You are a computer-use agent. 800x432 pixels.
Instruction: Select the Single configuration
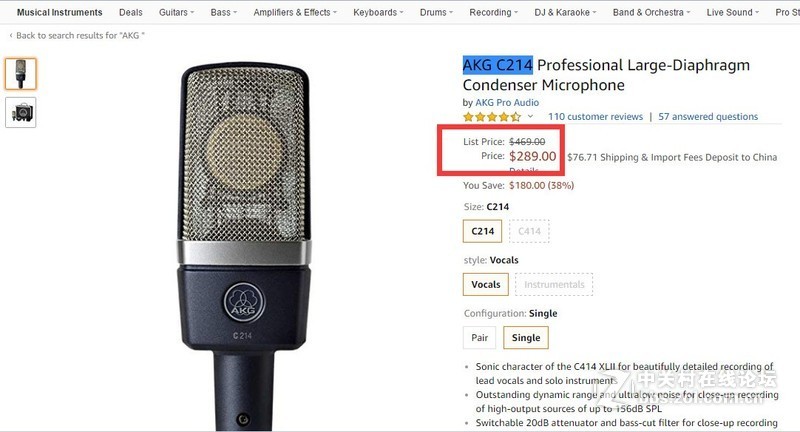point(526,338)
